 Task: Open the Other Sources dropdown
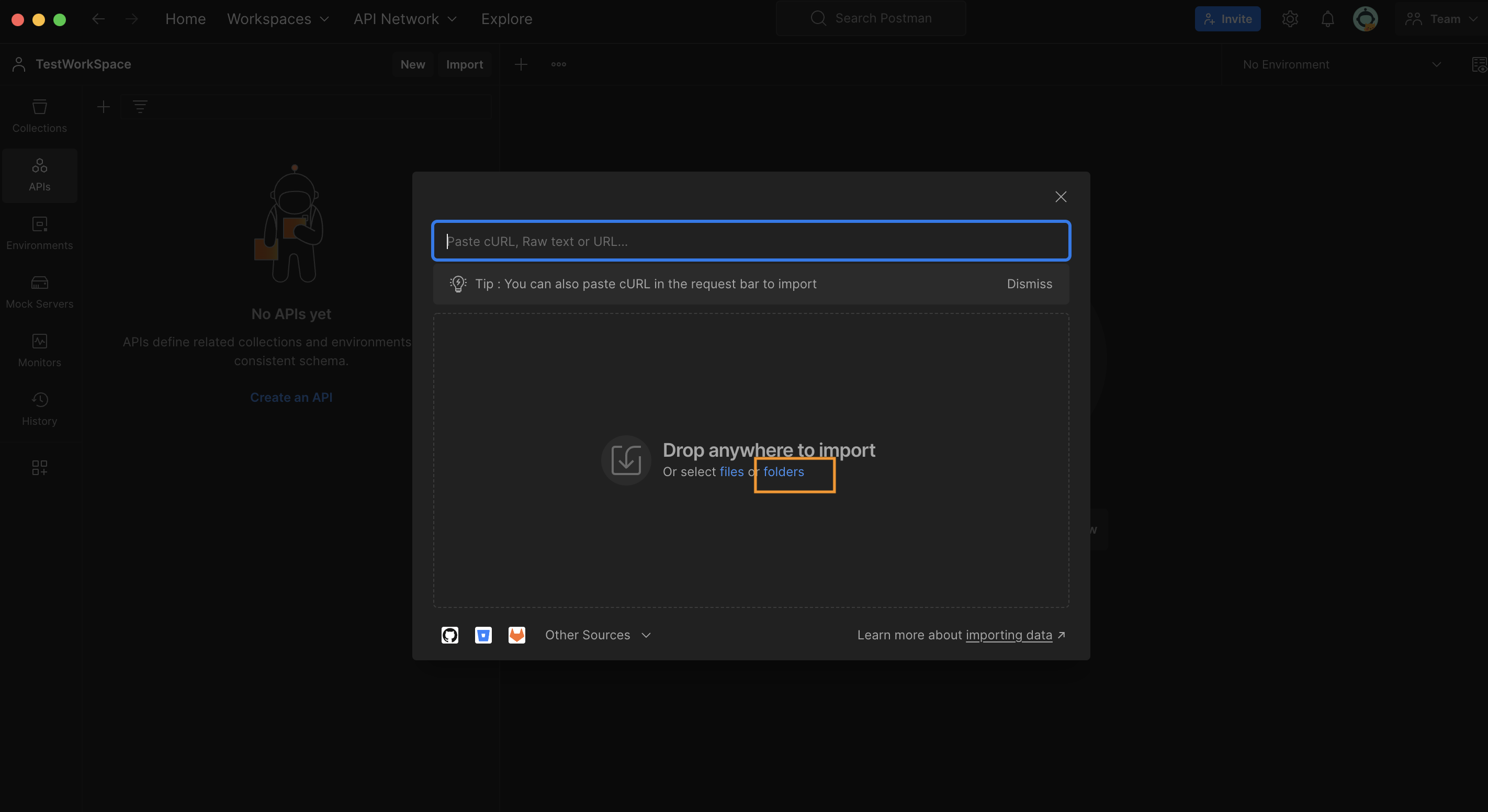point(598,635)
